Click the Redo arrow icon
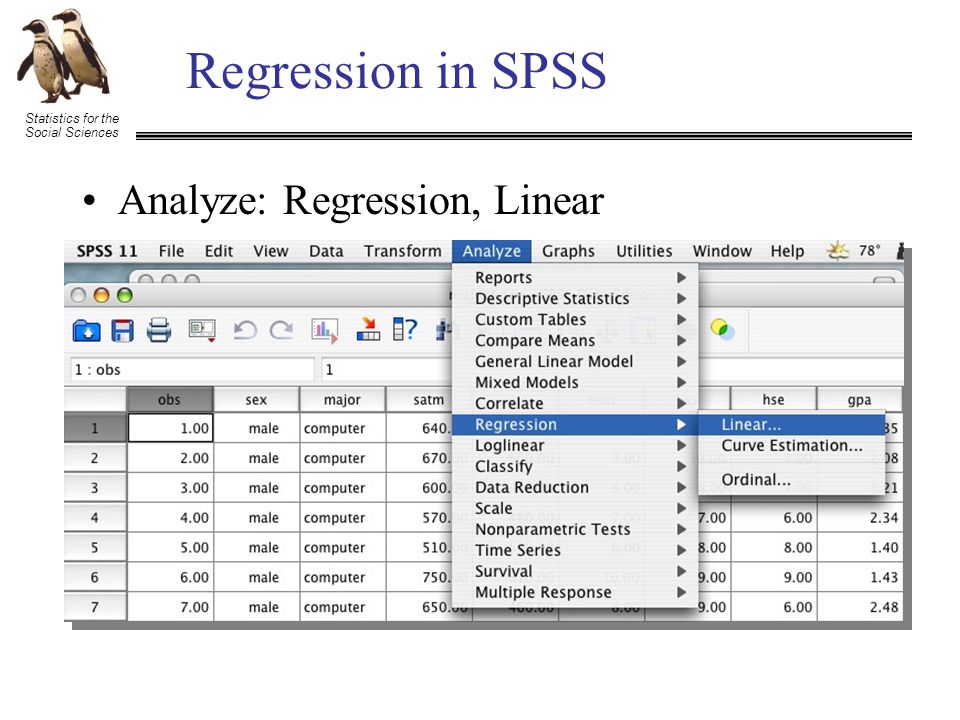The image size is (960, 720). tap(282, 331)
